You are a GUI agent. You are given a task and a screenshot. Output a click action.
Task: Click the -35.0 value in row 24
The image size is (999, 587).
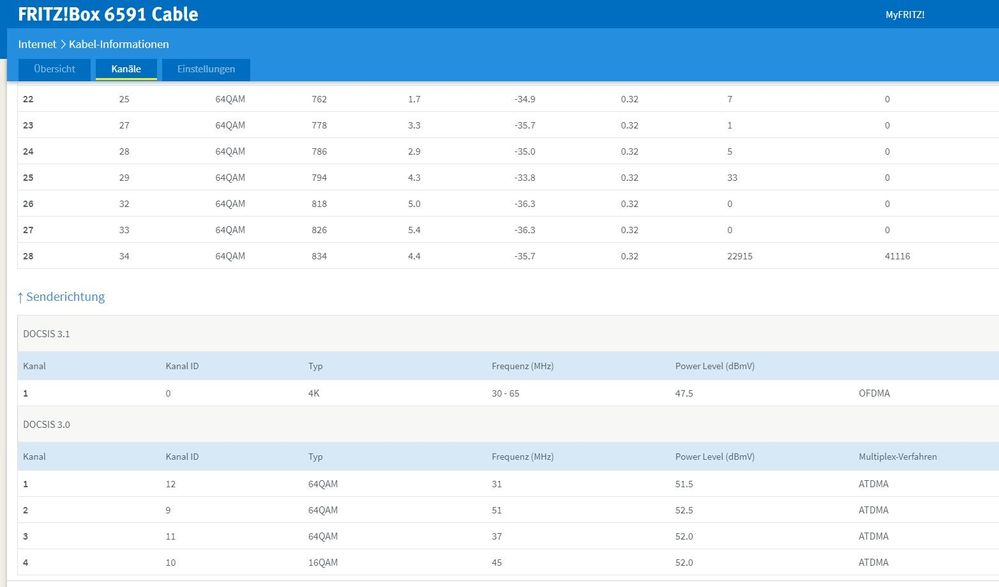click(x=525, y=152)
